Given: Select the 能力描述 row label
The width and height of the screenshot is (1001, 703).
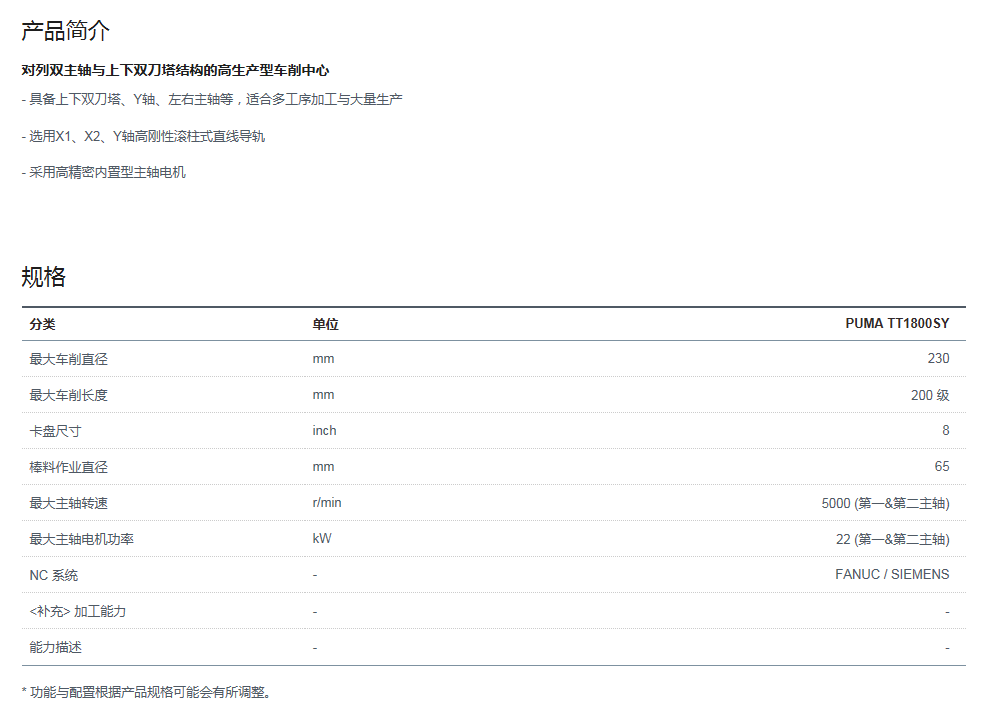Looking at the screenshot, I should coord(55,647).
